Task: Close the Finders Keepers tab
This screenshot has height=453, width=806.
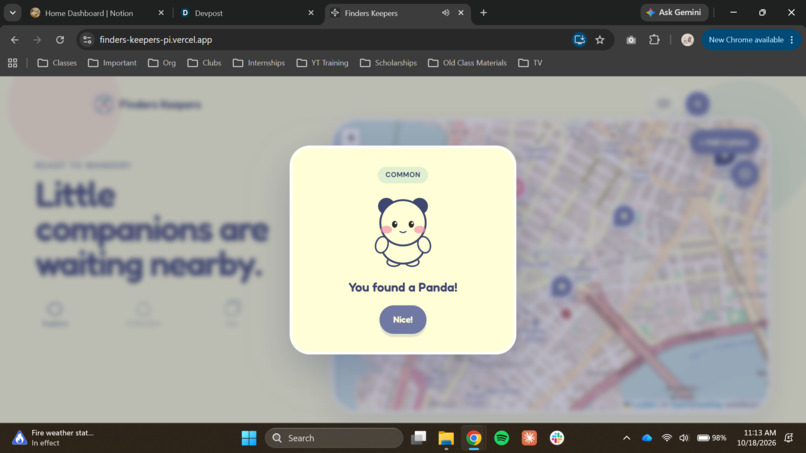Action: click(461, 13)
